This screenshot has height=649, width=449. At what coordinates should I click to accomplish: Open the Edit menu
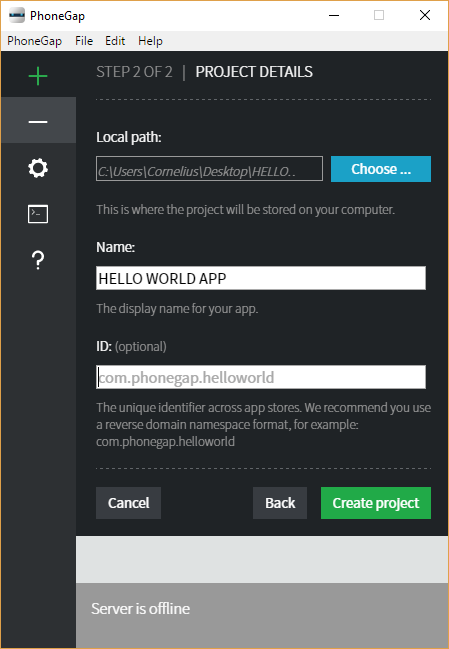pos(115,41)
